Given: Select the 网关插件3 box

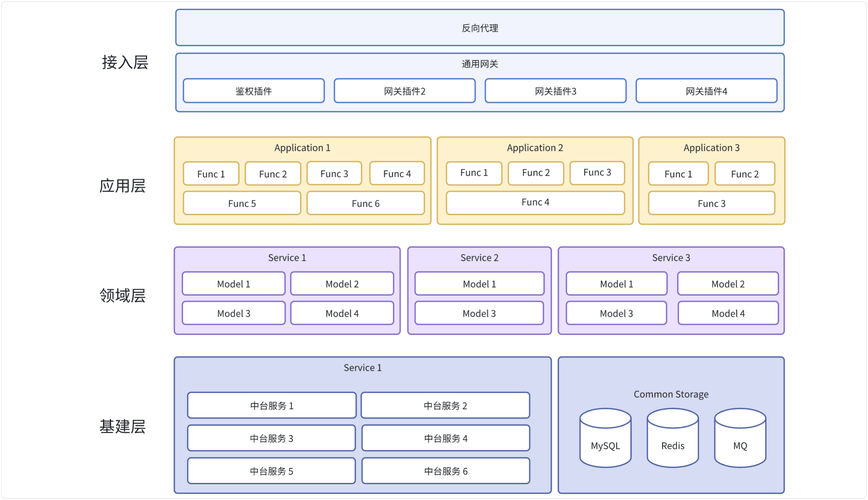Looking at the screenshot, I should click(x=555, y=91).
